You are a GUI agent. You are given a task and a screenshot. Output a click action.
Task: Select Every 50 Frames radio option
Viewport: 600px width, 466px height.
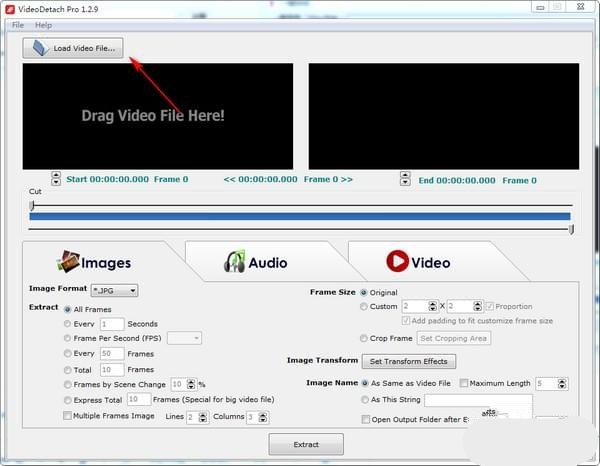pos(67,354)
